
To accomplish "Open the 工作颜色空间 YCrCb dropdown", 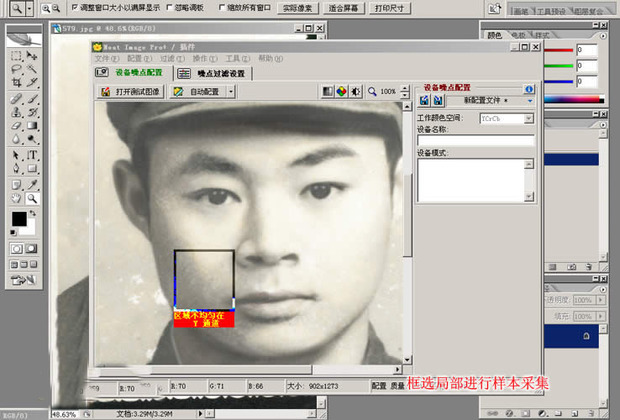I will (x=528, y=118).
